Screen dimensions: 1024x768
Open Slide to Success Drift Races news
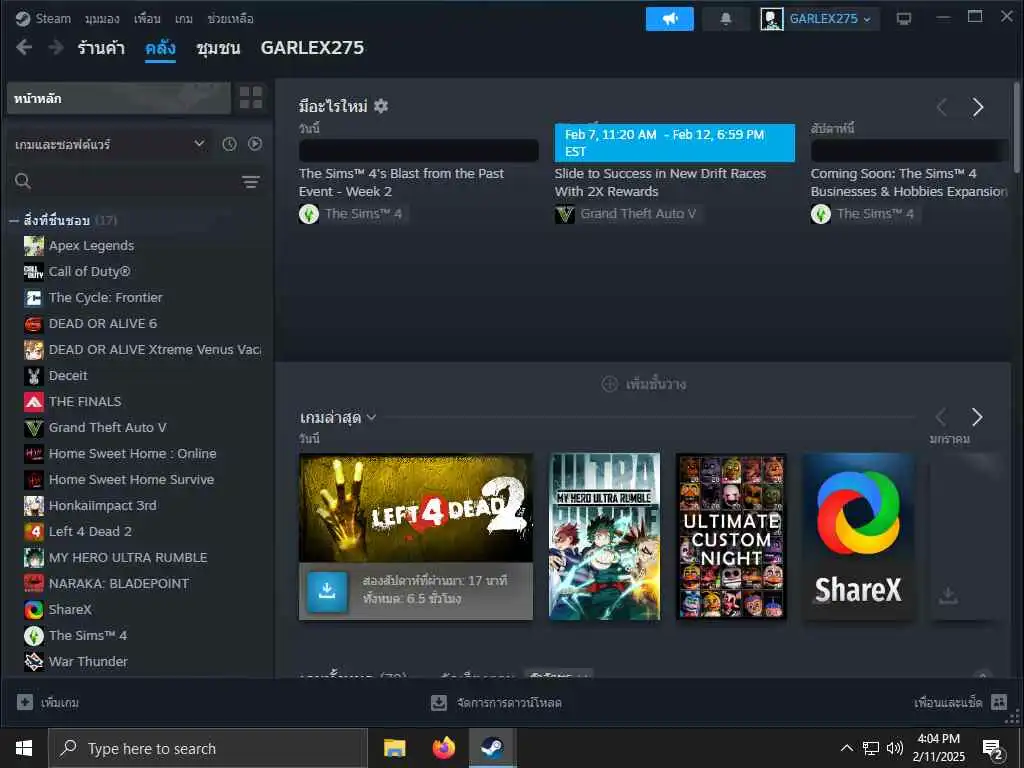tap(660, 182)
